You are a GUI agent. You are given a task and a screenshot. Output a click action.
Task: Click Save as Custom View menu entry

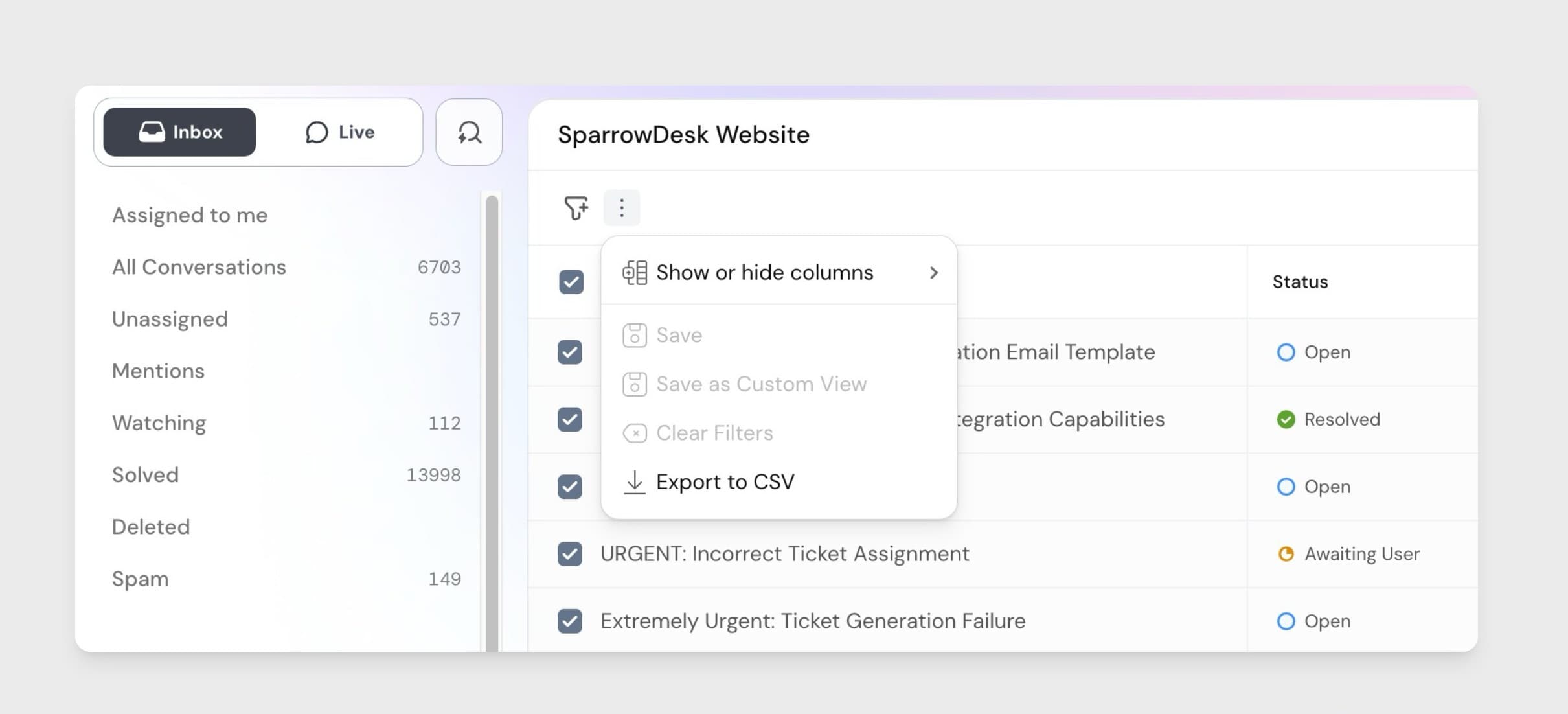(x=779, y=384)
